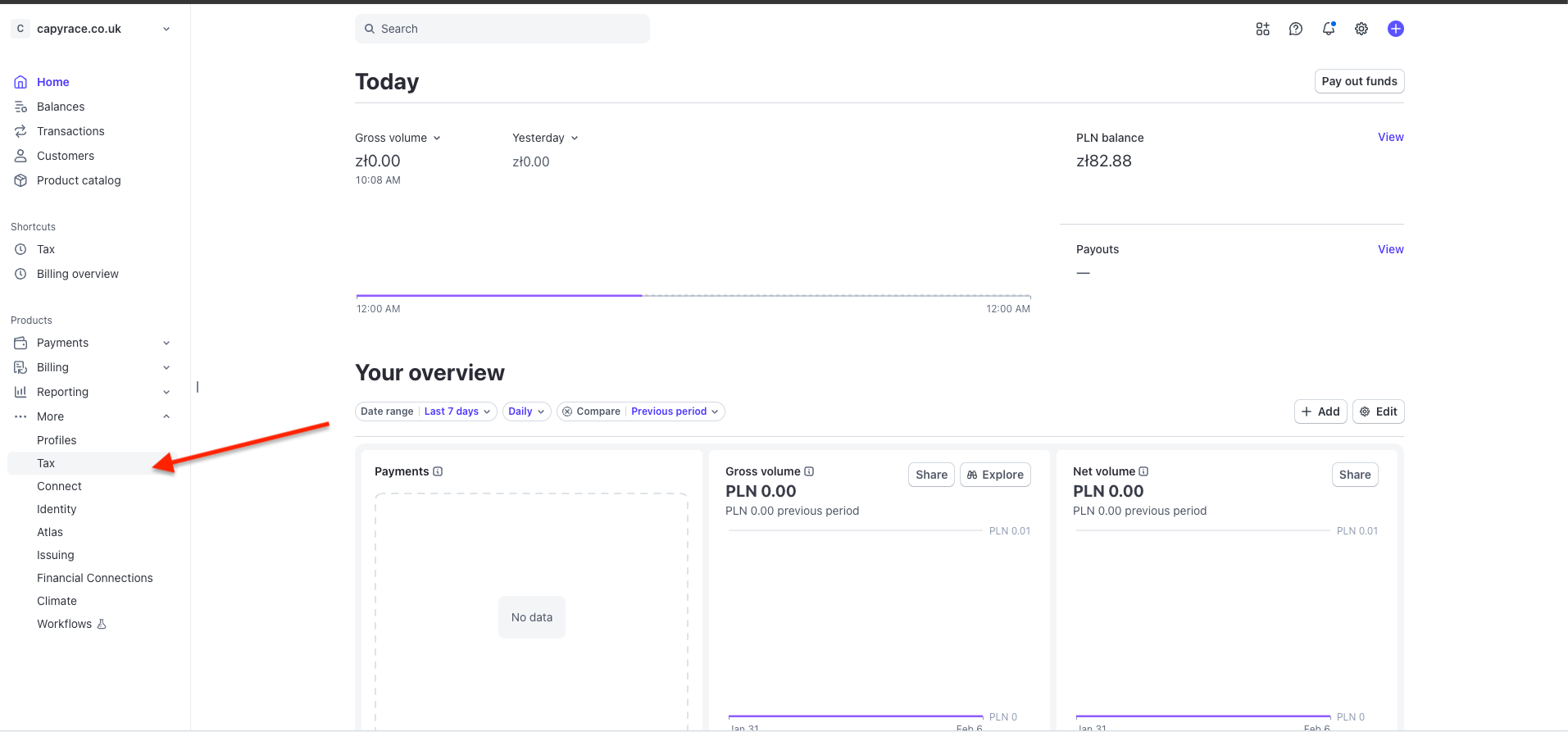The height and width of the screenshot is (732, 1568).
Task: Open the notifications bell
Action: [1328, 29]
